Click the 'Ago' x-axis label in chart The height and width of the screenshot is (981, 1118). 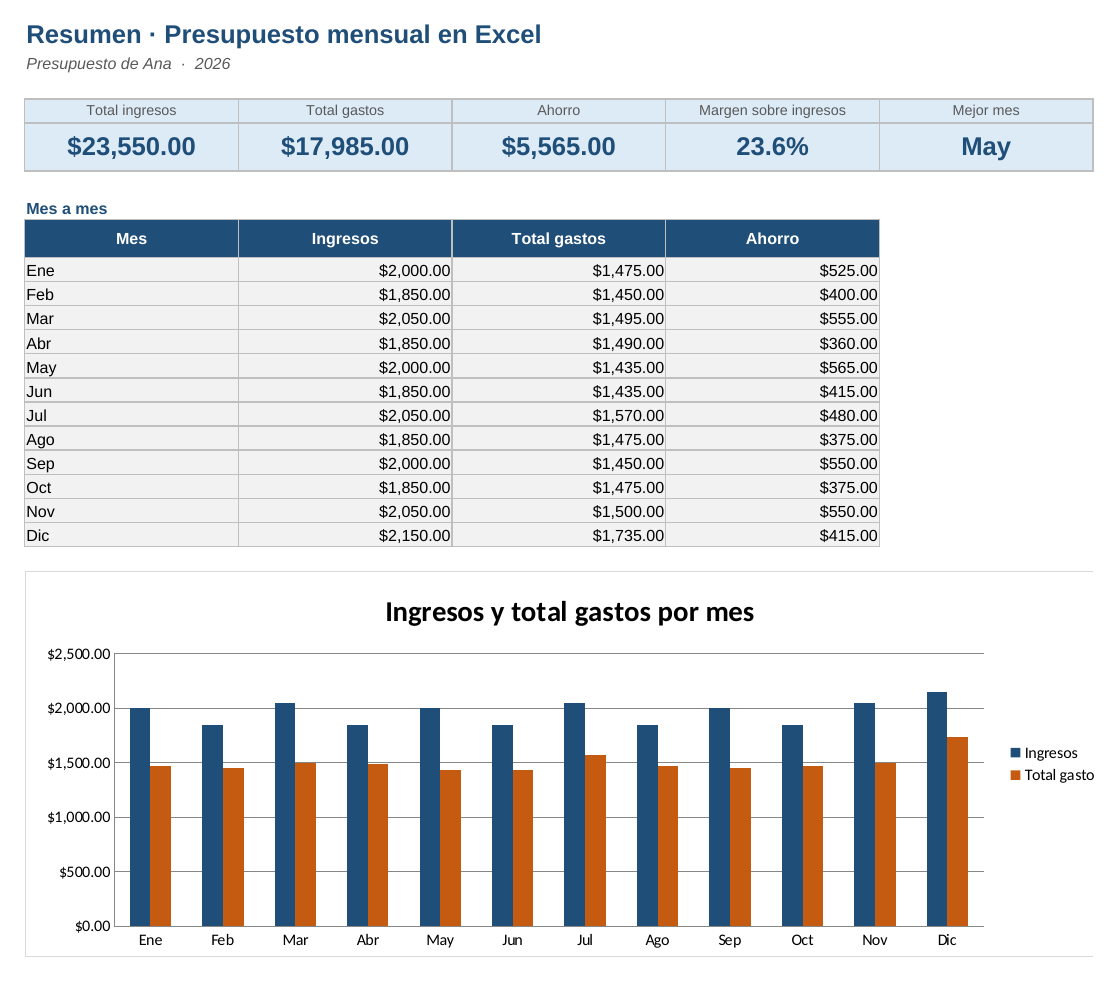pyautogui.click(x=657, y=940)
